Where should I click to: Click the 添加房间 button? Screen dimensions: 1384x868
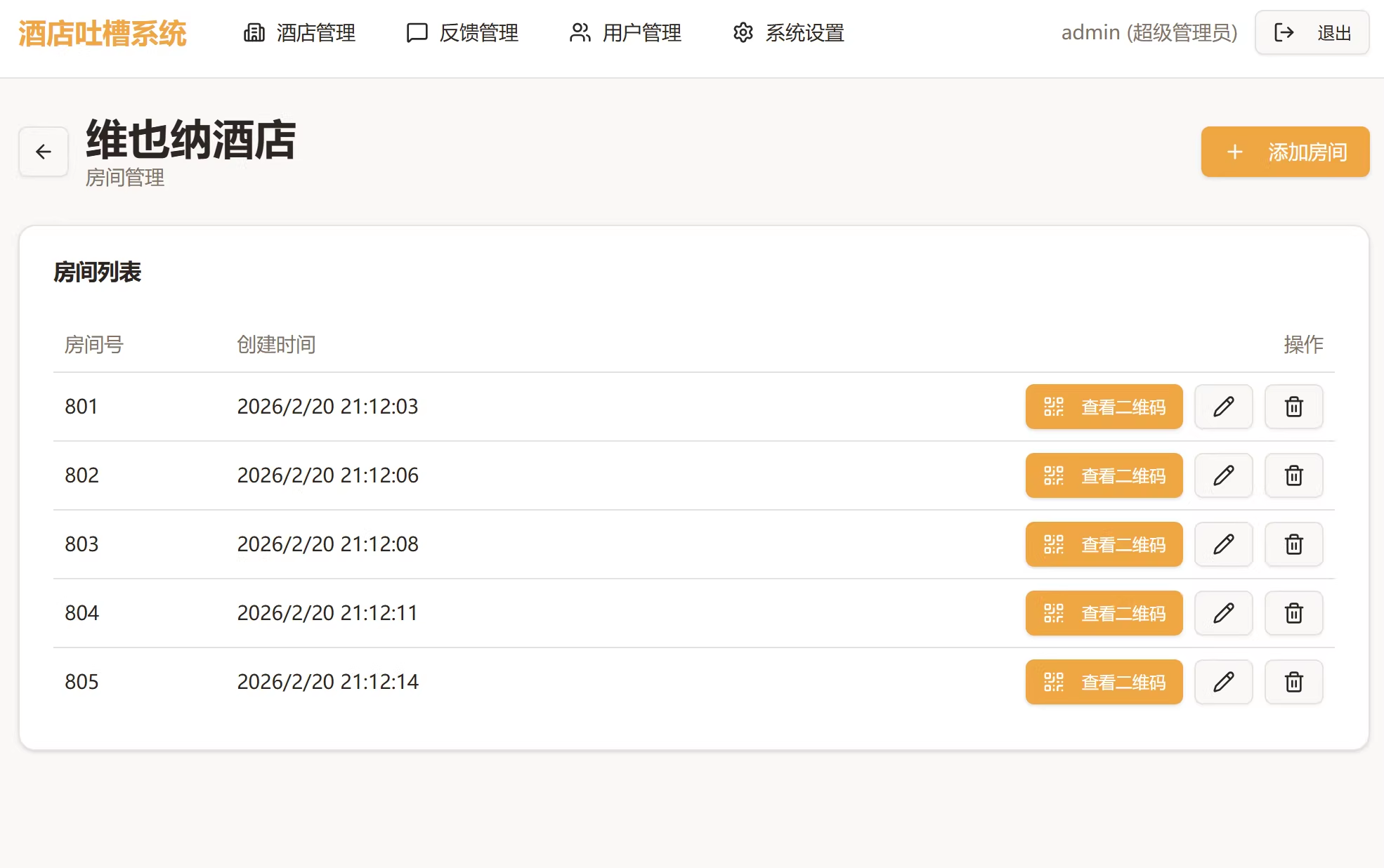click(x=1284, y=152)
